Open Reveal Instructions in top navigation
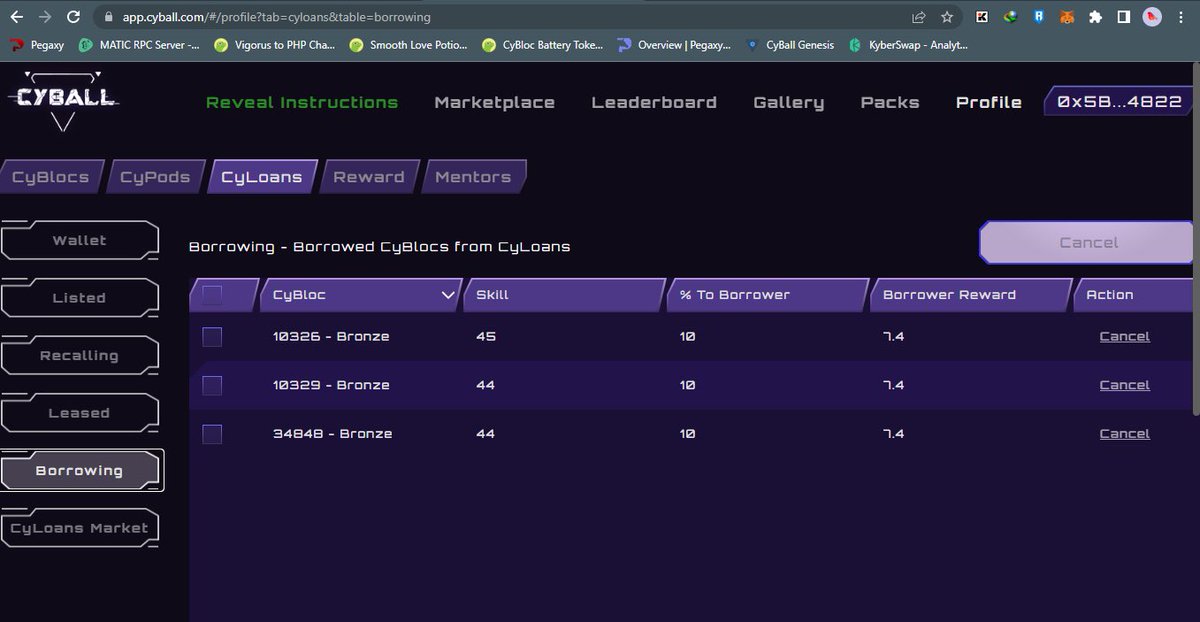 coord(302,102)
